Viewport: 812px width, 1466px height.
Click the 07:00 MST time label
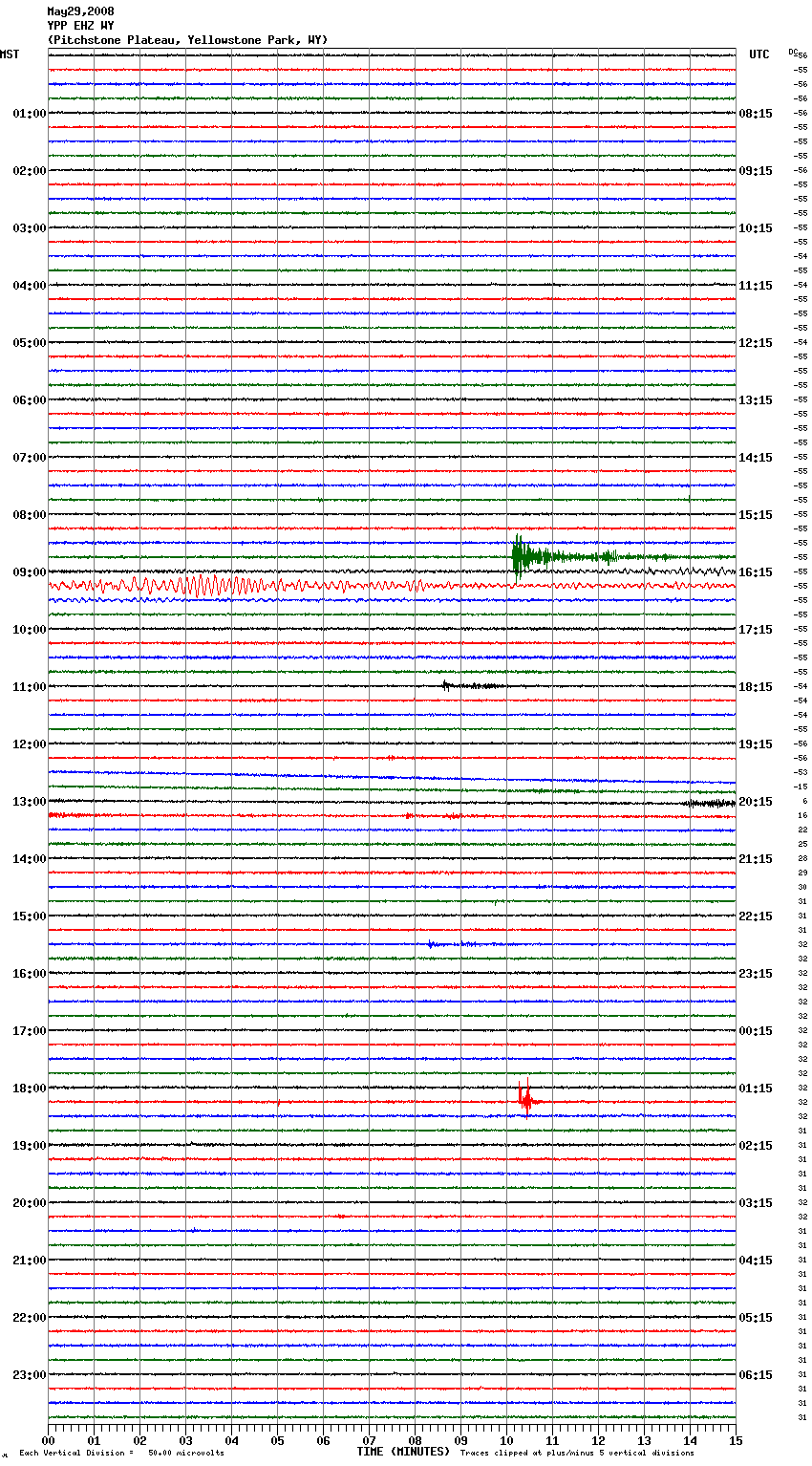coord(29,458)
